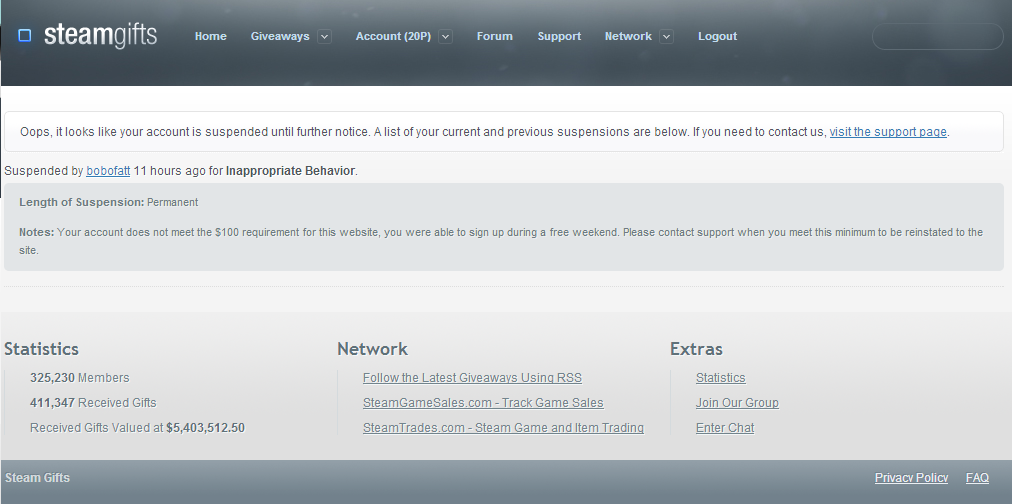Expand the Giveaways dropdown arrow

click(325, 37)
